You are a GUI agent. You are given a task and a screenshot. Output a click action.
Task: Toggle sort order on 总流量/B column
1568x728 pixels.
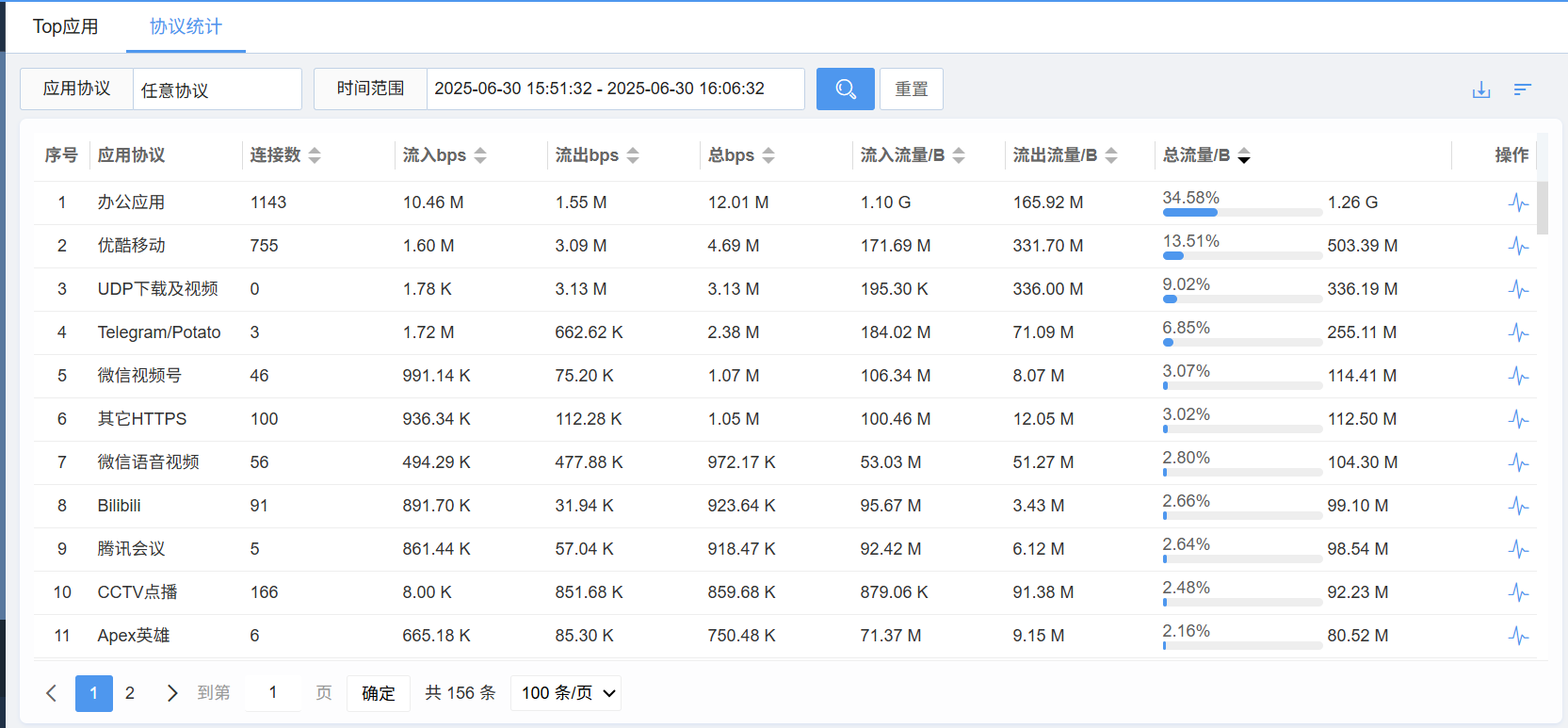[1244, 155]
